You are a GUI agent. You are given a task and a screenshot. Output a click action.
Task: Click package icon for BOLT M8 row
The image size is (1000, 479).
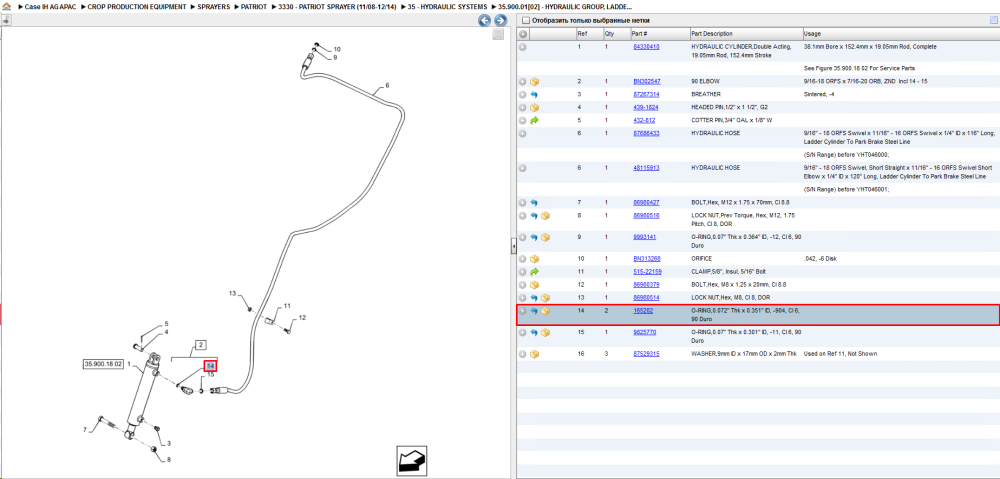[x=534, y=284]
